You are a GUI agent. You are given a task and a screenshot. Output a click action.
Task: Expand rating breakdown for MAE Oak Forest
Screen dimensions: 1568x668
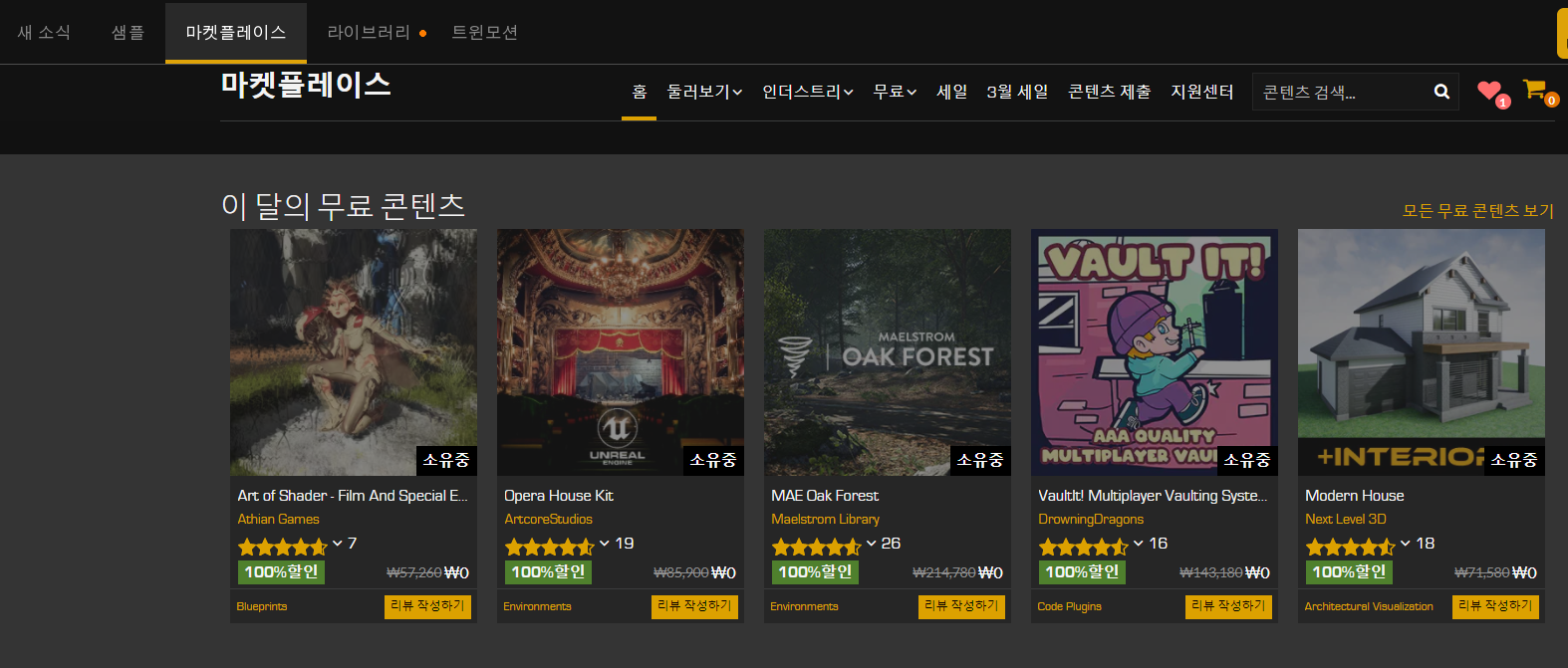pyautogui.click(x=872, y=544)
